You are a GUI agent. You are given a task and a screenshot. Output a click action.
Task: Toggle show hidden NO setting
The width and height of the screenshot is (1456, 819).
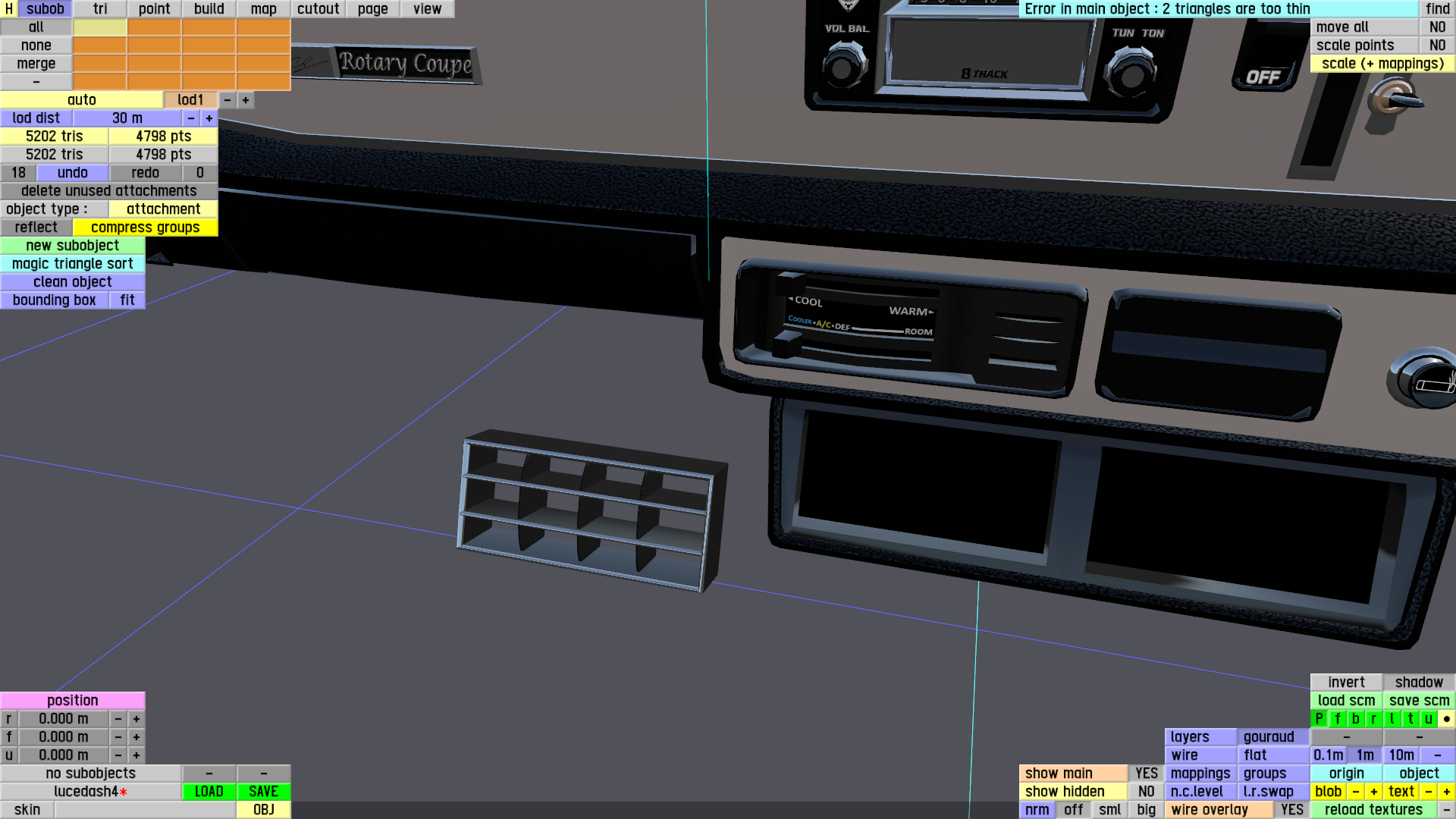[1146, 792]
